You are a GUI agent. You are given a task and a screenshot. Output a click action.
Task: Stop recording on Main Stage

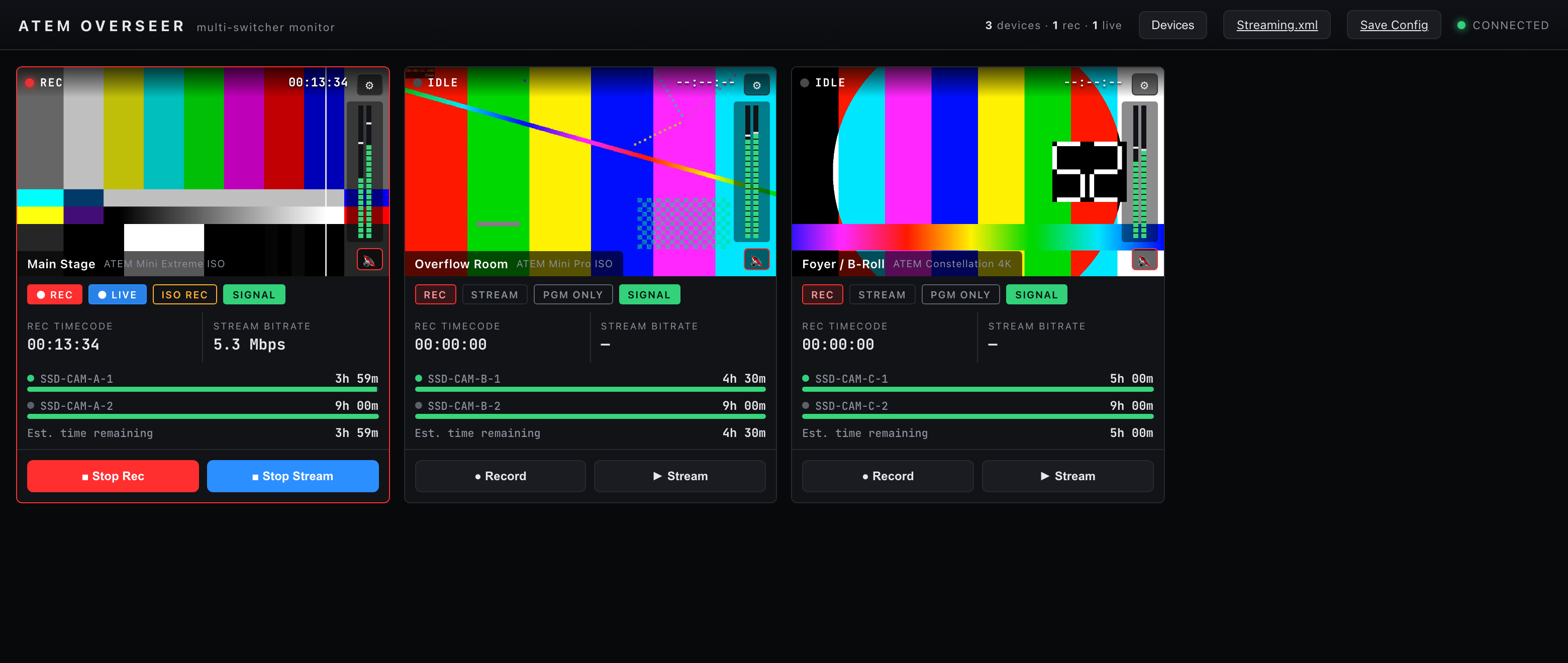[x=113, y=476]
